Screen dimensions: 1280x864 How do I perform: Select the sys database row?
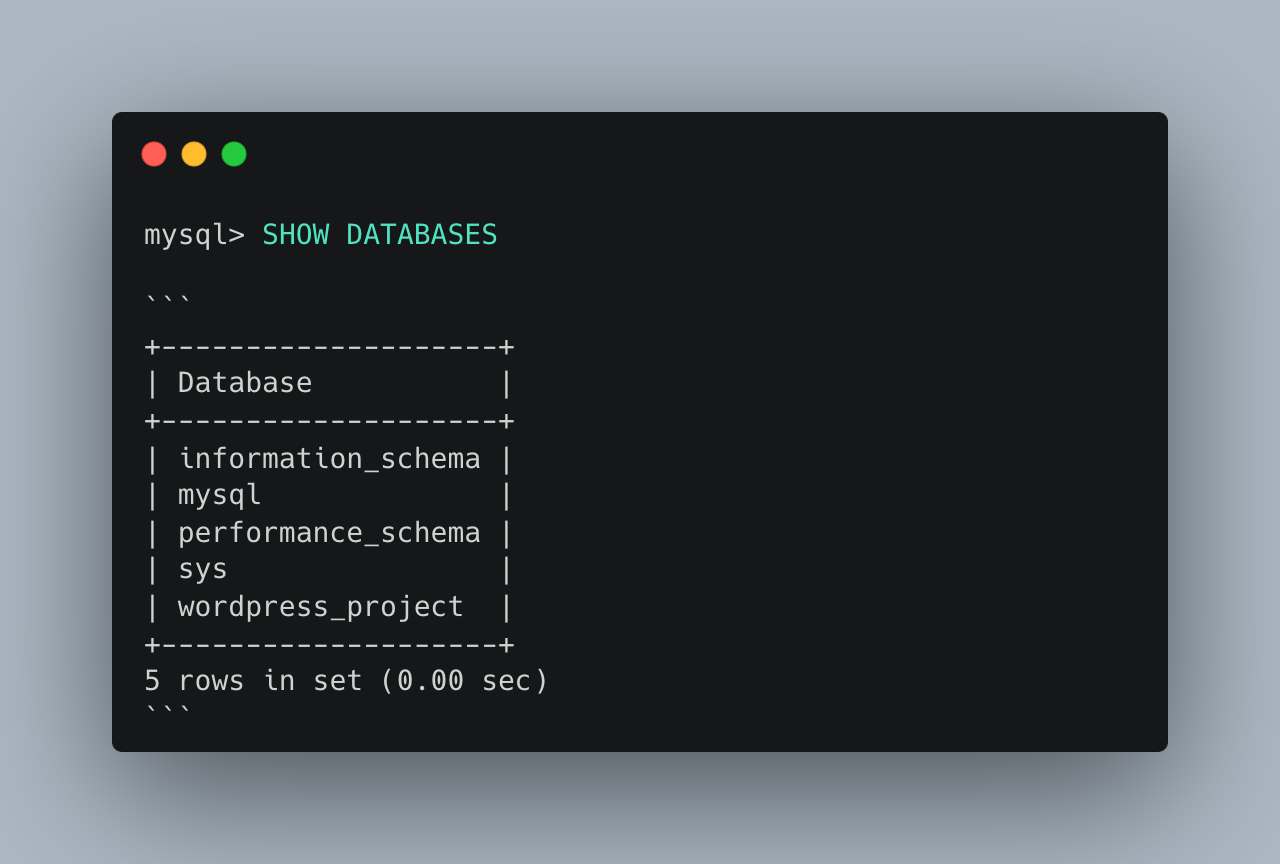203,569
